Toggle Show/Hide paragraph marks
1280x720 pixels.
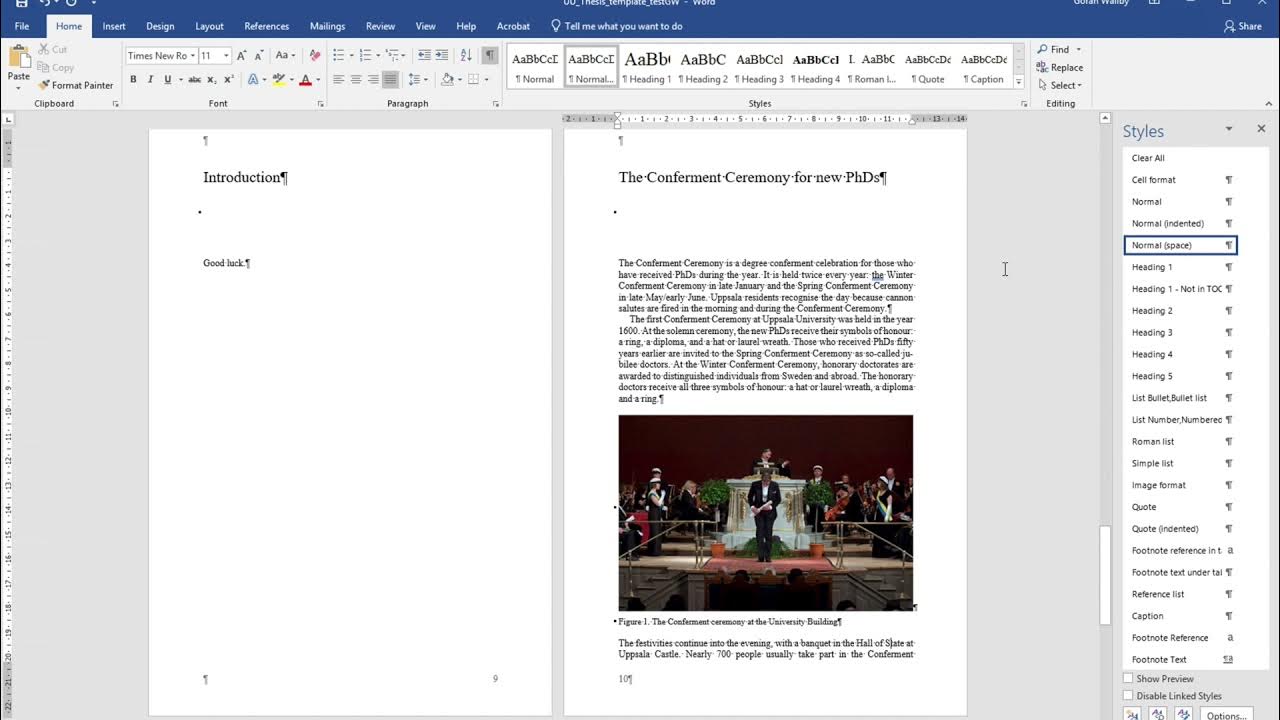[x=489, y=55]
